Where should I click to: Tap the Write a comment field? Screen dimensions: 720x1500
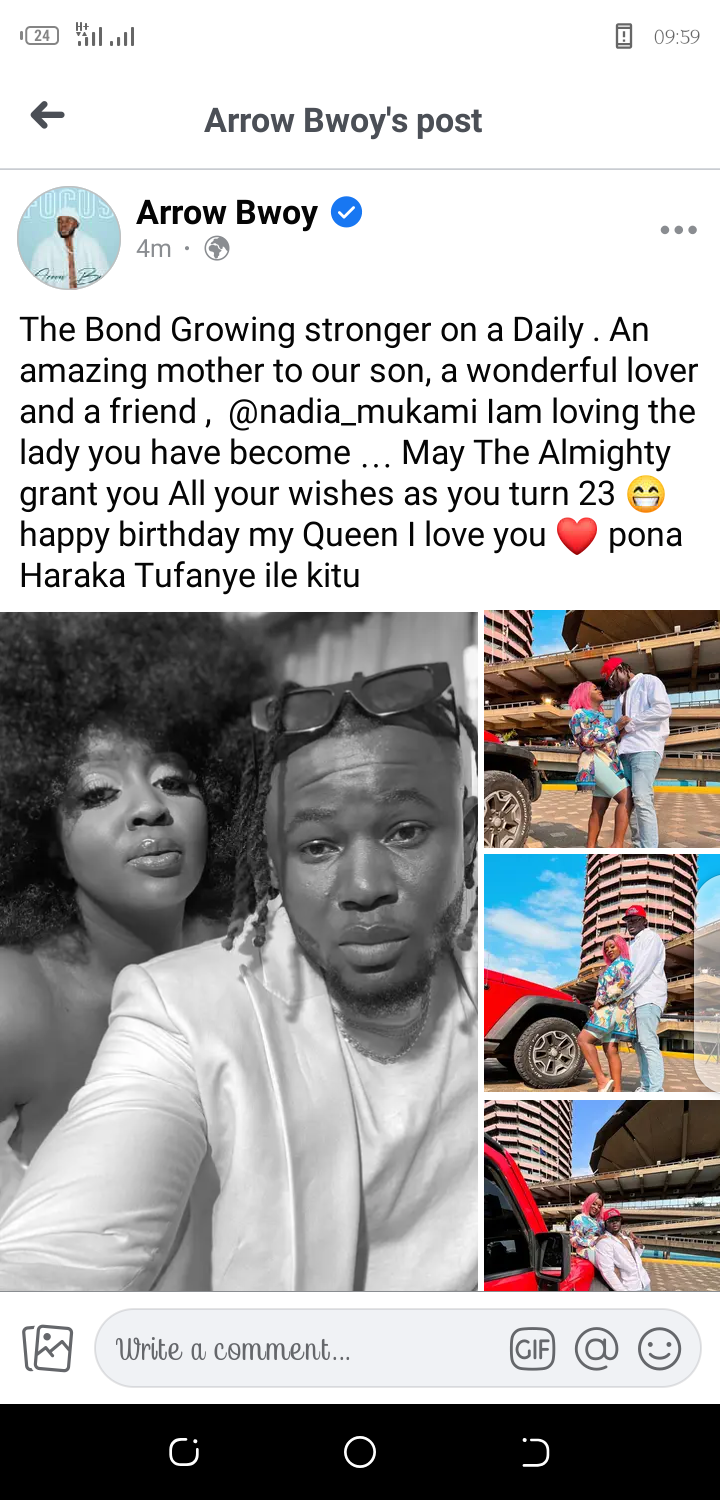click(x=300, y=1349)
